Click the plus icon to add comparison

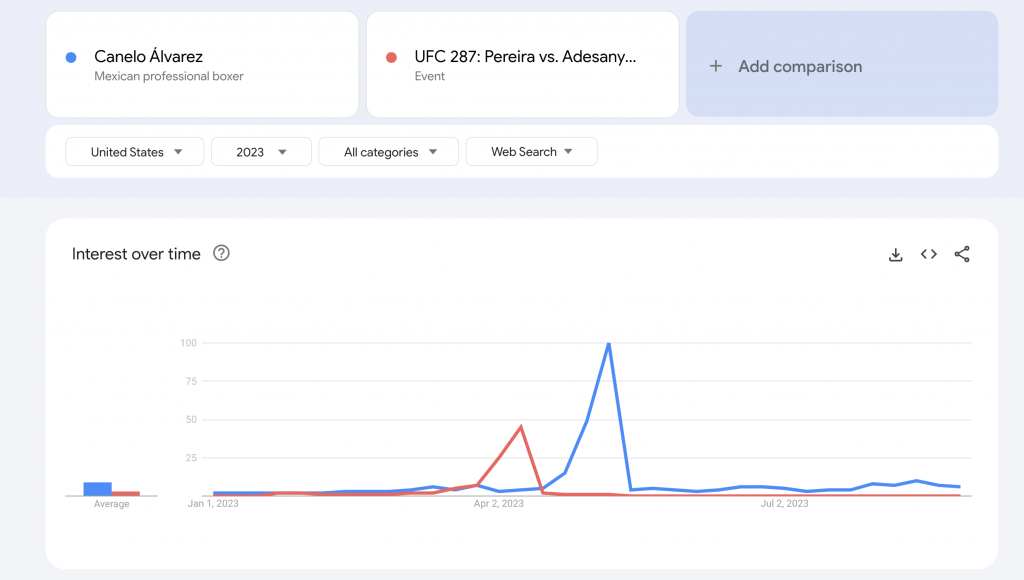tap(715, 66)
